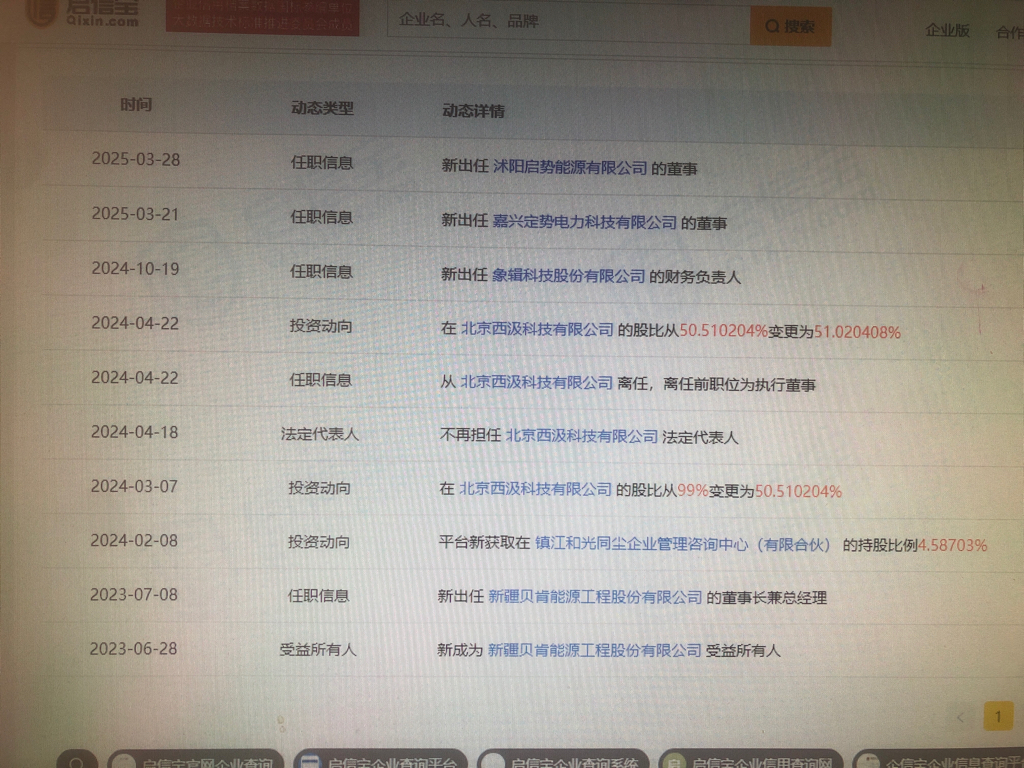Click the red 99% value

[693, 490]
